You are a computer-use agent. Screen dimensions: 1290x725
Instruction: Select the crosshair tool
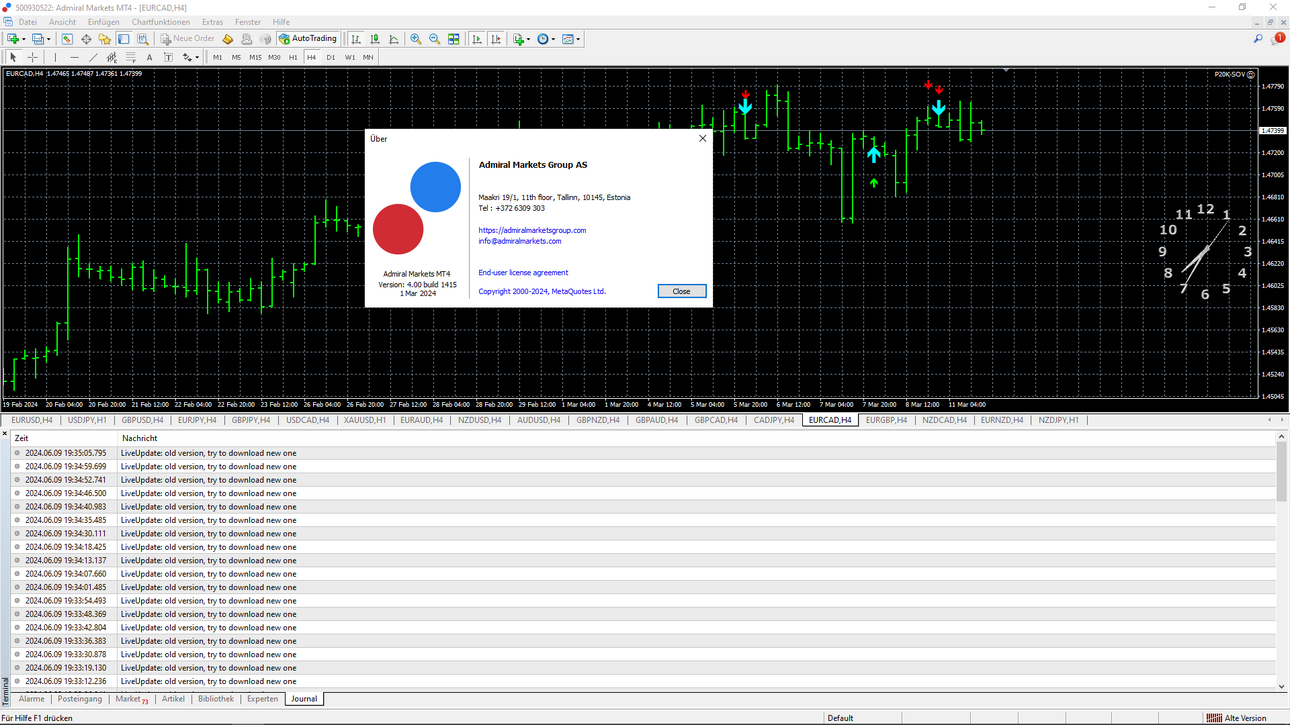click(x=32, y=57)
